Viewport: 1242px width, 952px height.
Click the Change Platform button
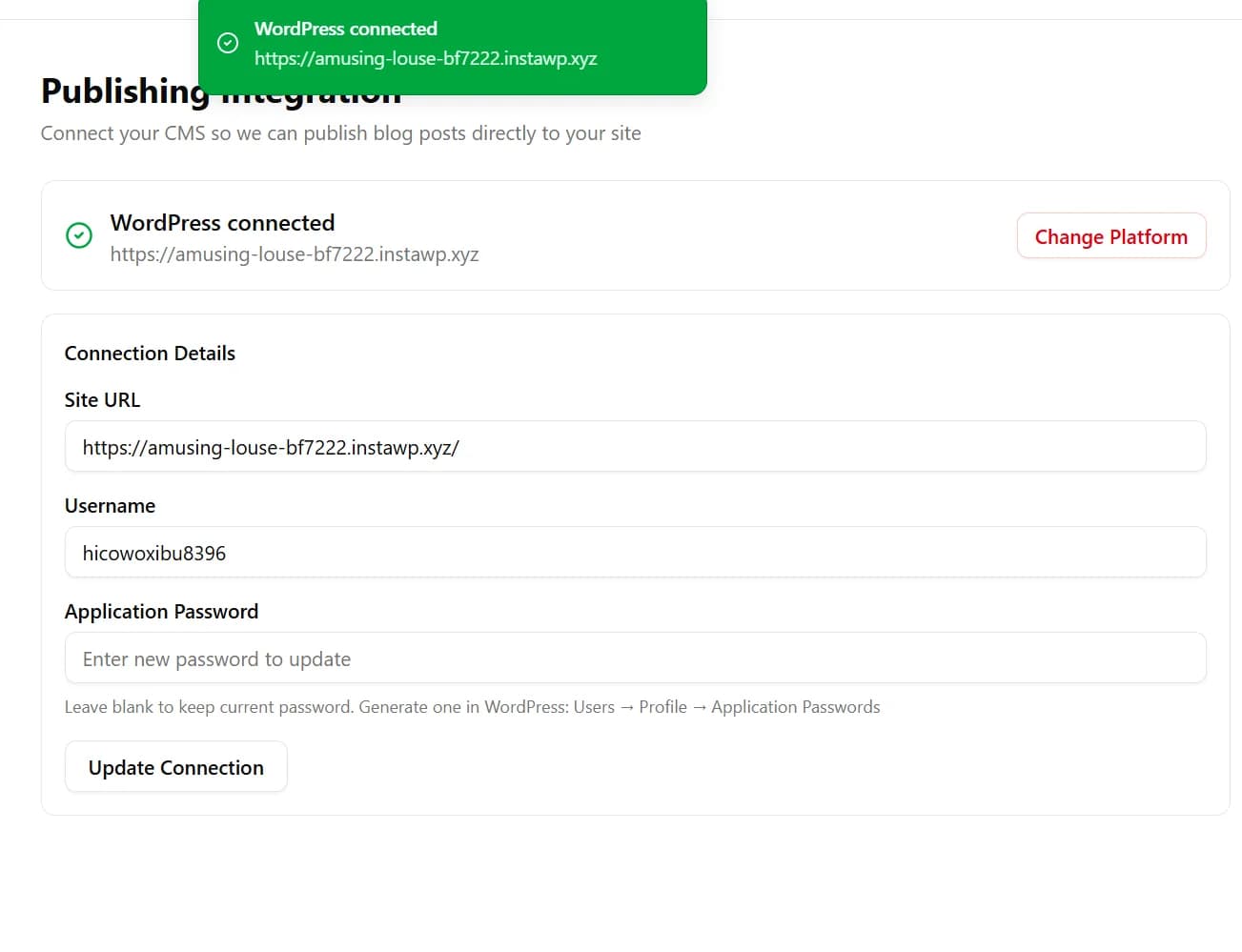(1111, 235)
